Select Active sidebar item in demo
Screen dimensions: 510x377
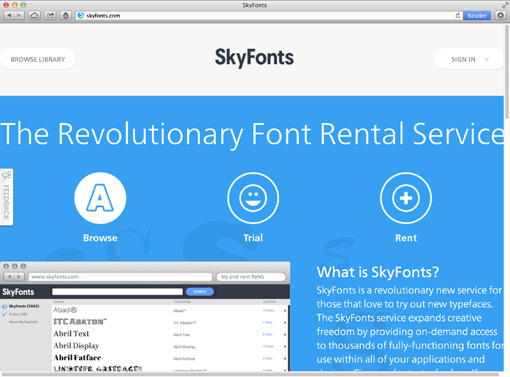pyautogui.click(x=15, y=314)
